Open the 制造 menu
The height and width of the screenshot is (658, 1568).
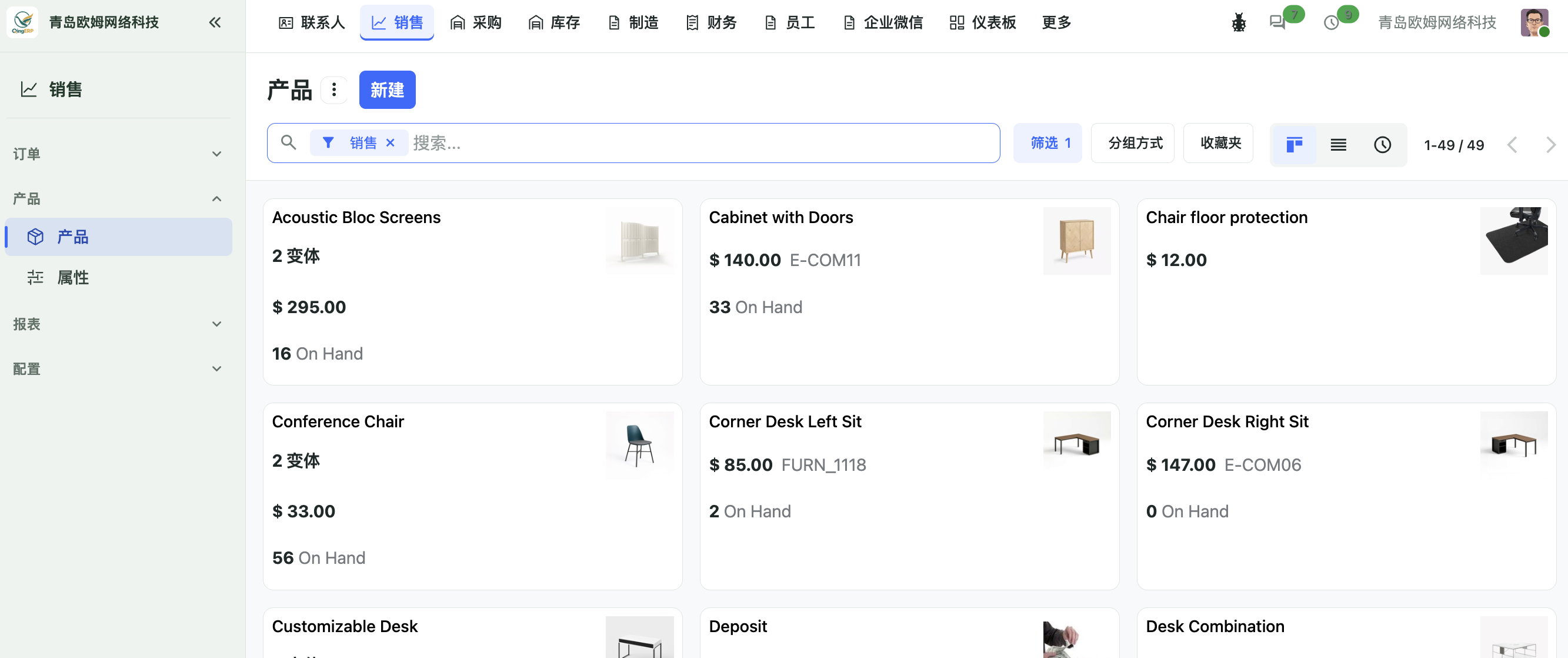[x=633, y=22]
